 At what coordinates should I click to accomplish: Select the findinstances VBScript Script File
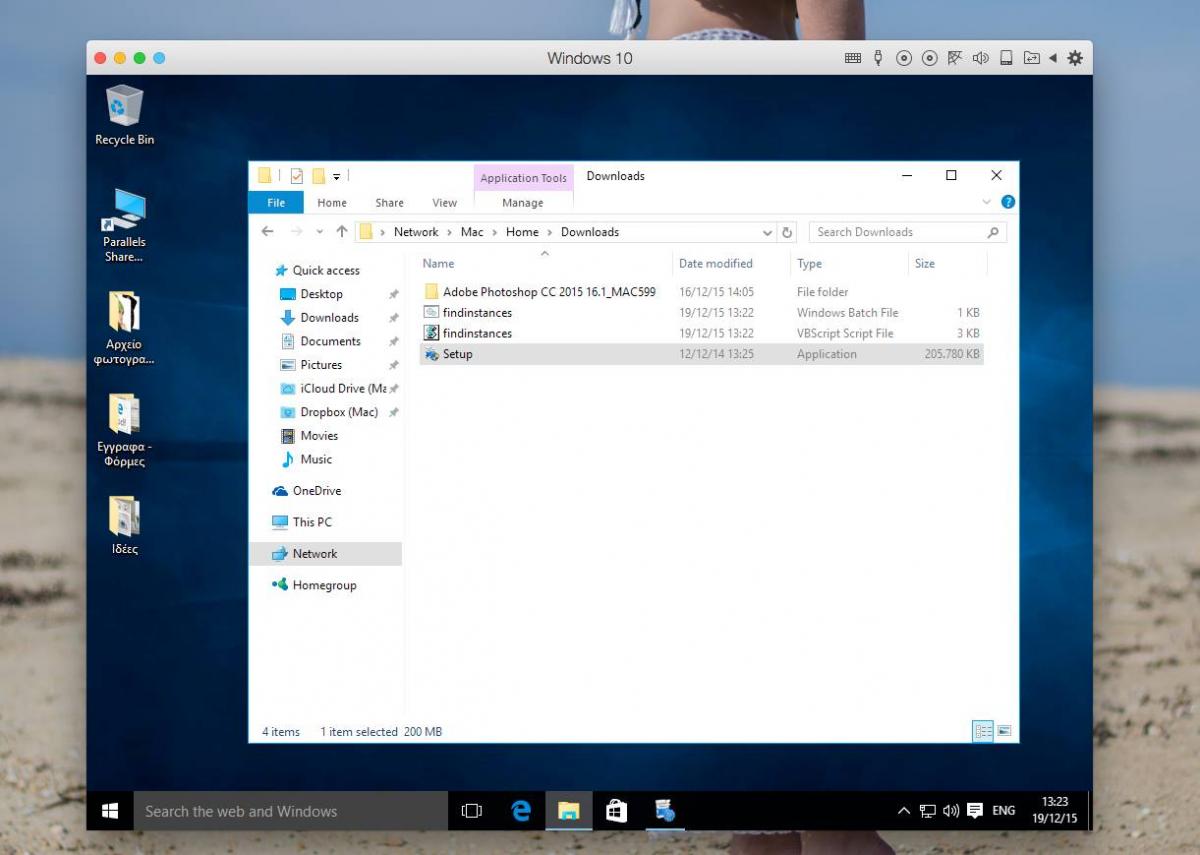[701, 333]
